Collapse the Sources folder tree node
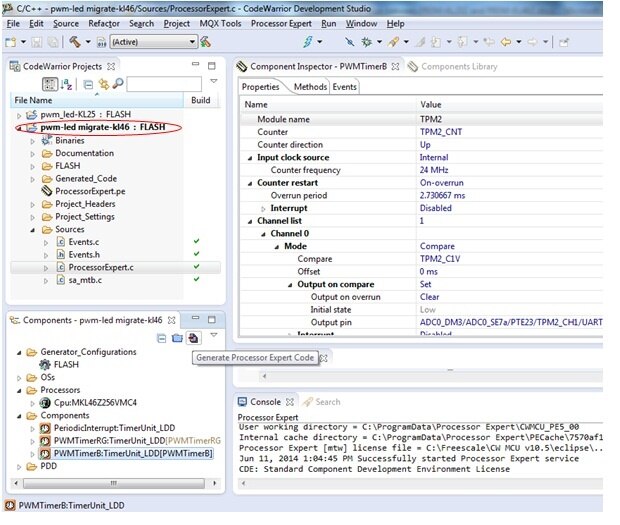Screen dimensions: 620x525 pyautogui.click(x=33, y=229)
